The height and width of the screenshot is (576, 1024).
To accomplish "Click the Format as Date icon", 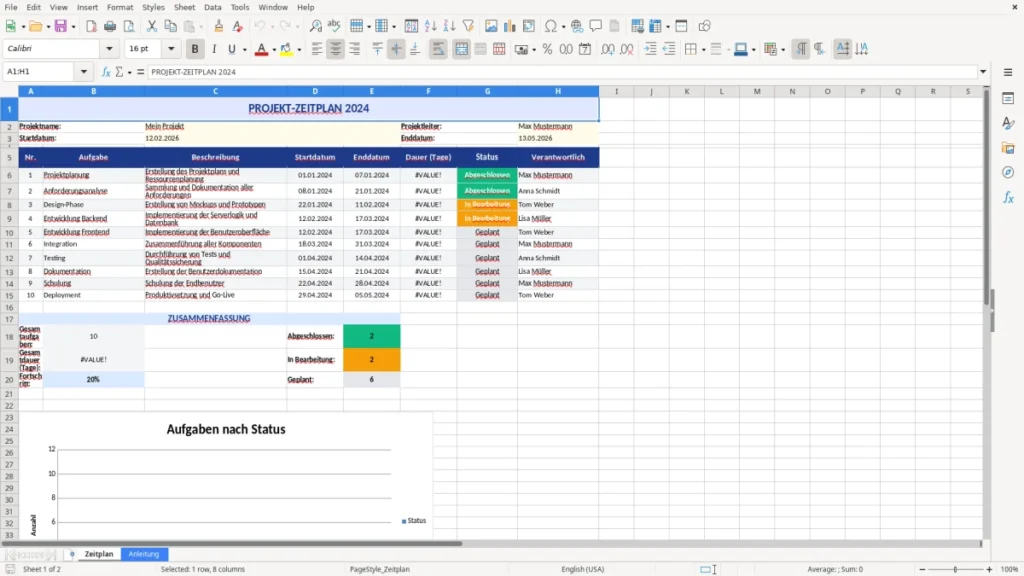I will pos(585,49).
